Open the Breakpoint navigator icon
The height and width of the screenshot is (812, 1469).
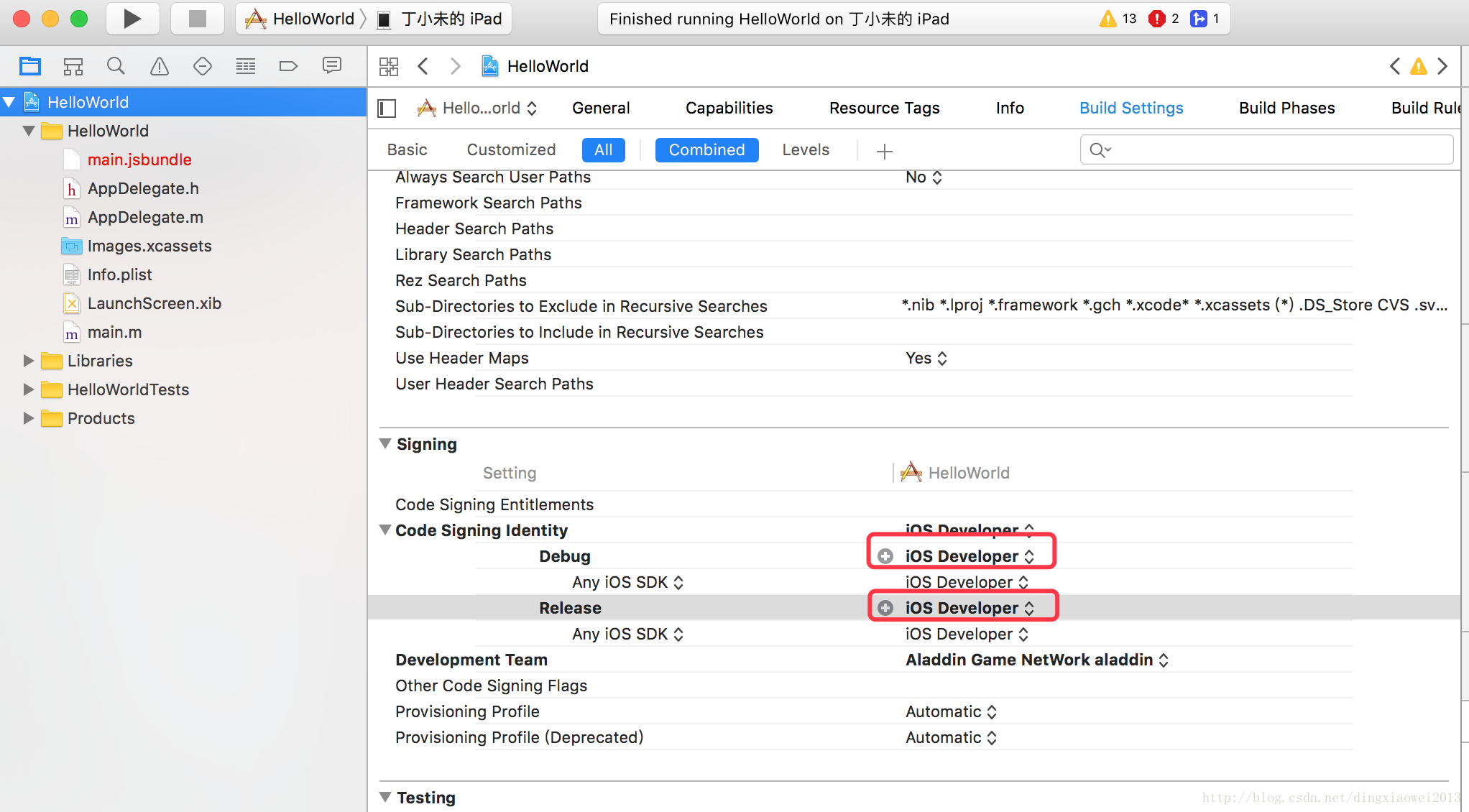288,66
